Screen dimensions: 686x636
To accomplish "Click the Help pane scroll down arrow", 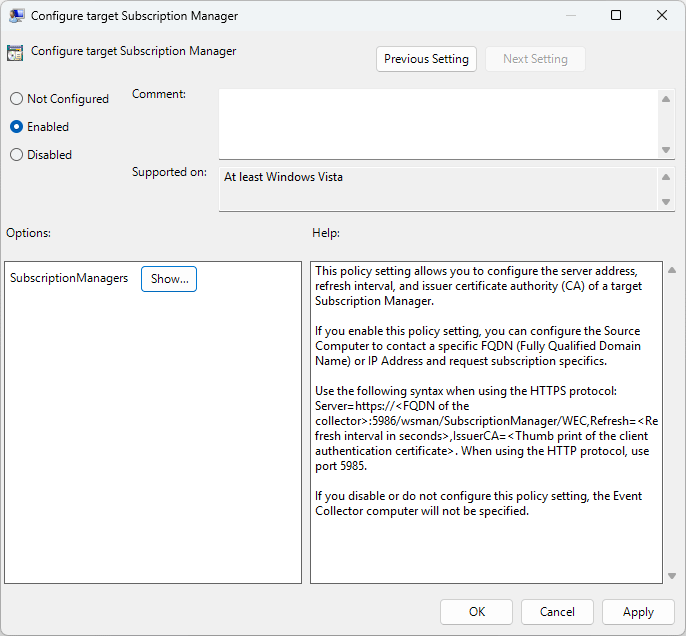I will pyautogui.click(x=669, y=575).
